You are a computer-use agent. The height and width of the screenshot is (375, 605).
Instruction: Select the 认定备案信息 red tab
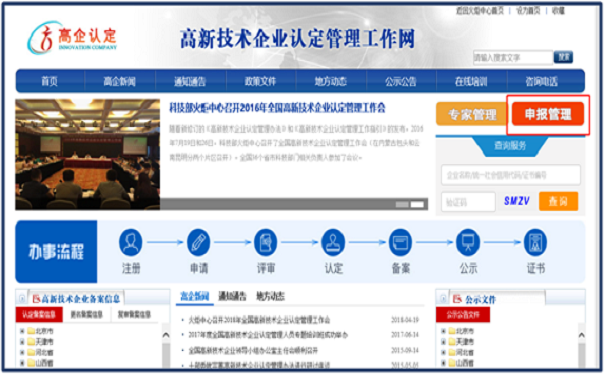[39, 314]
